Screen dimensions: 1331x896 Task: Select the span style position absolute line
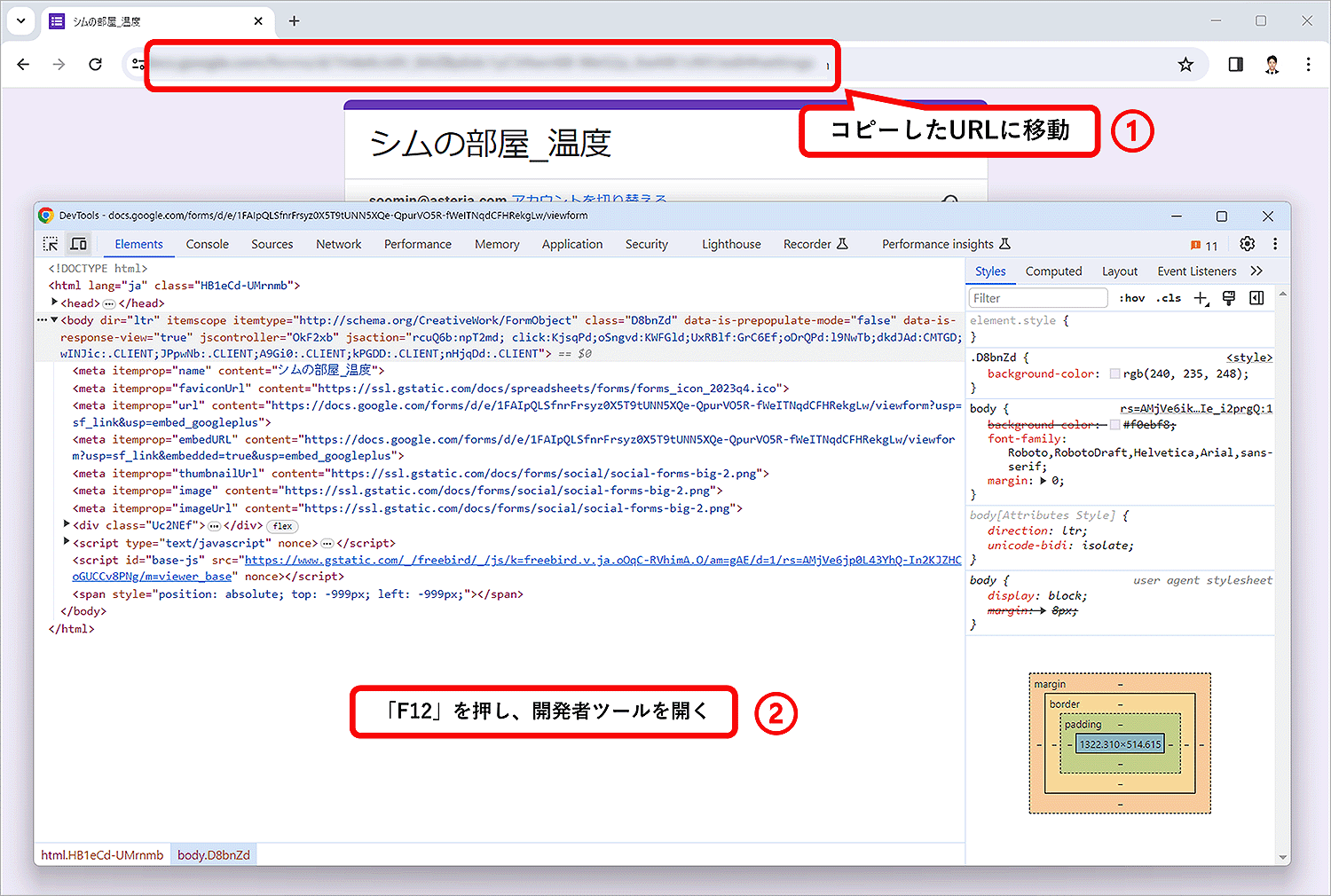tap(298, 594)
